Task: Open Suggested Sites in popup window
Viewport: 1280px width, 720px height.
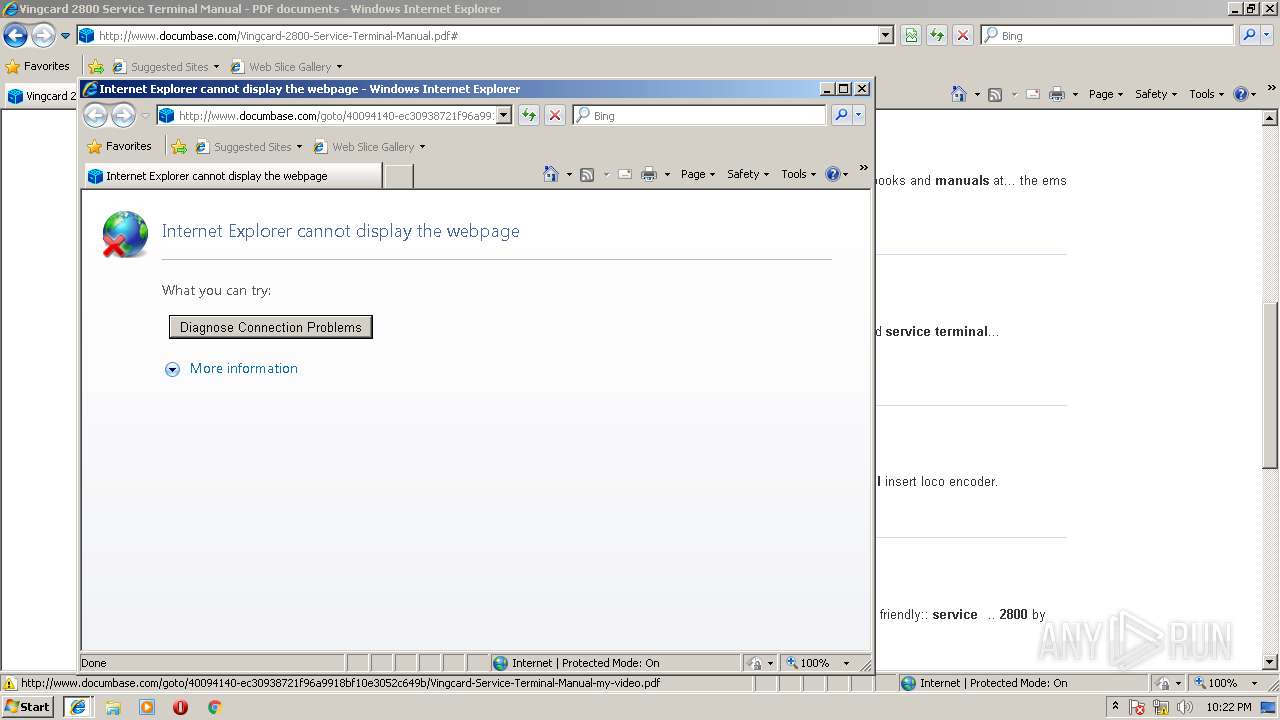Action: [x=248, y=147]
